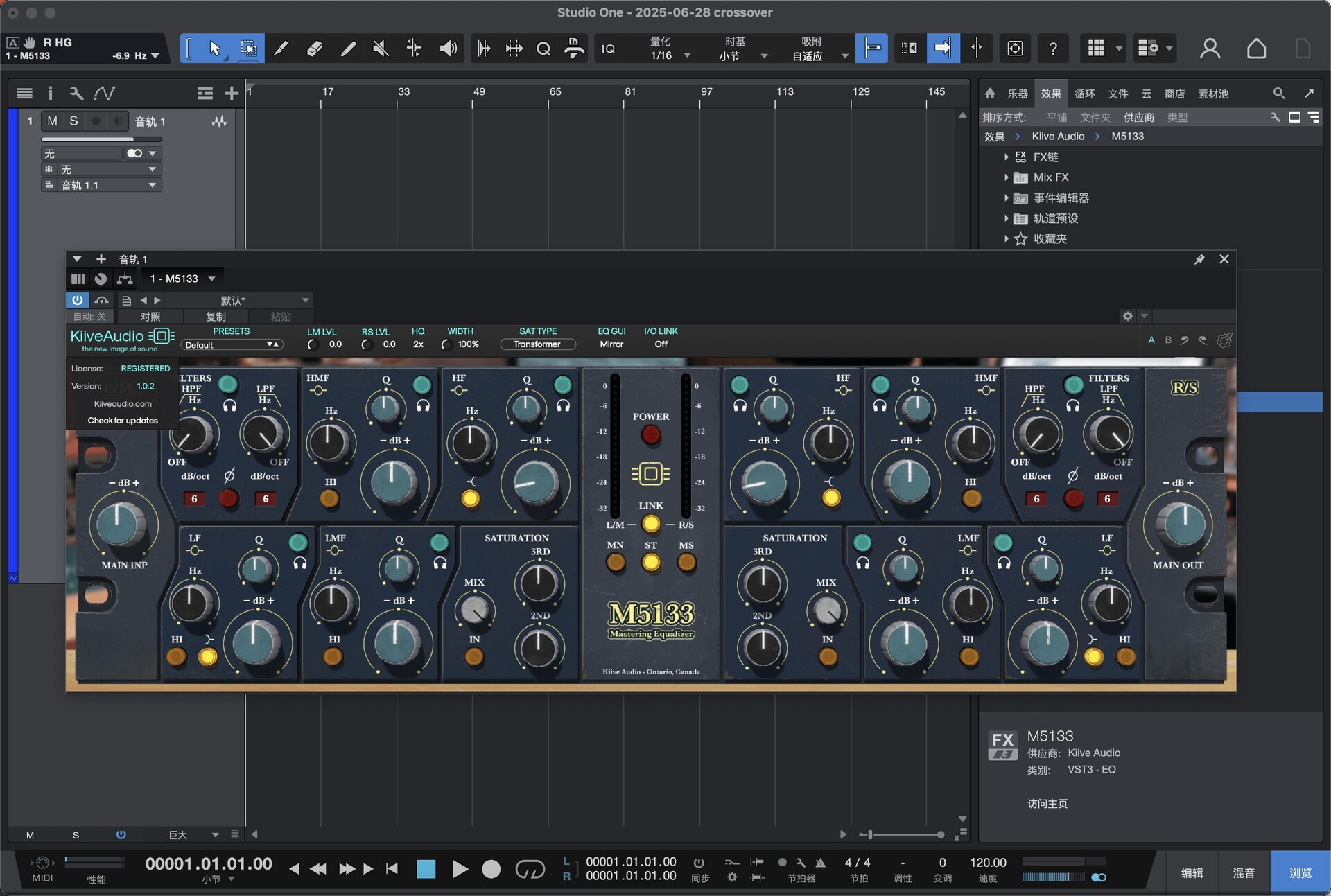This screenshot has height=896, width=1331.
Task: Select the Arrow tool in toolbar
Action: [214, 48]
